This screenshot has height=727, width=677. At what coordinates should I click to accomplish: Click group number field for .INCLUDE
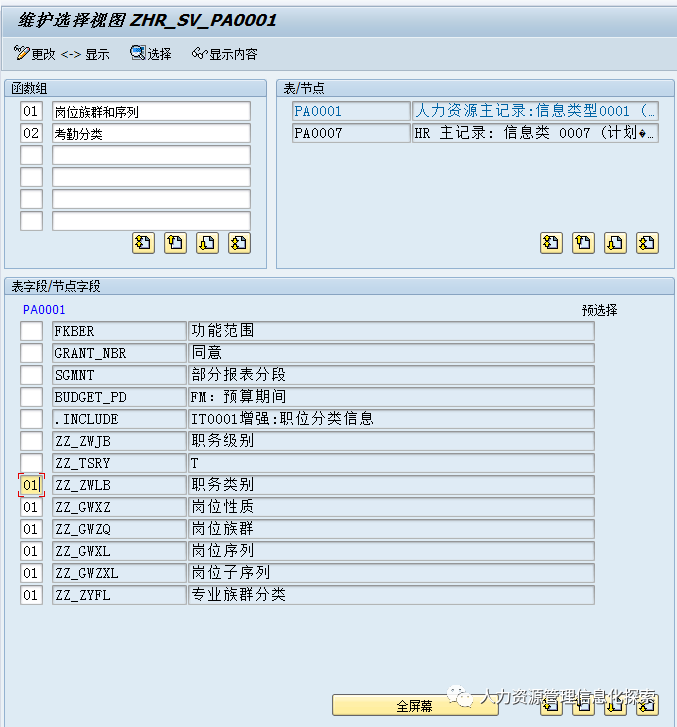pos(32,419)
